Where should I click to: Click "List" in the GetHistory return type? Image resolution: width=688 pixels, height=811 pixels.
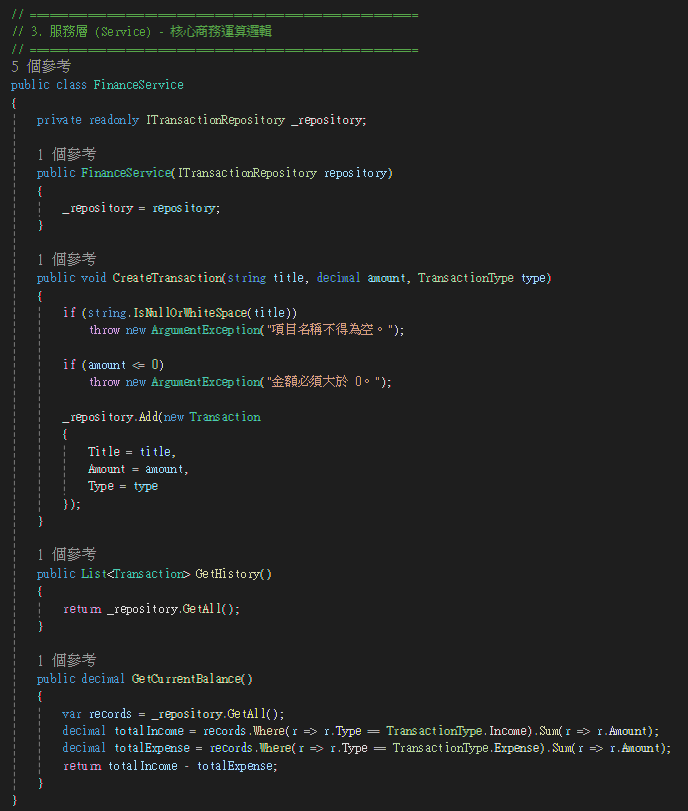[94, 574]
